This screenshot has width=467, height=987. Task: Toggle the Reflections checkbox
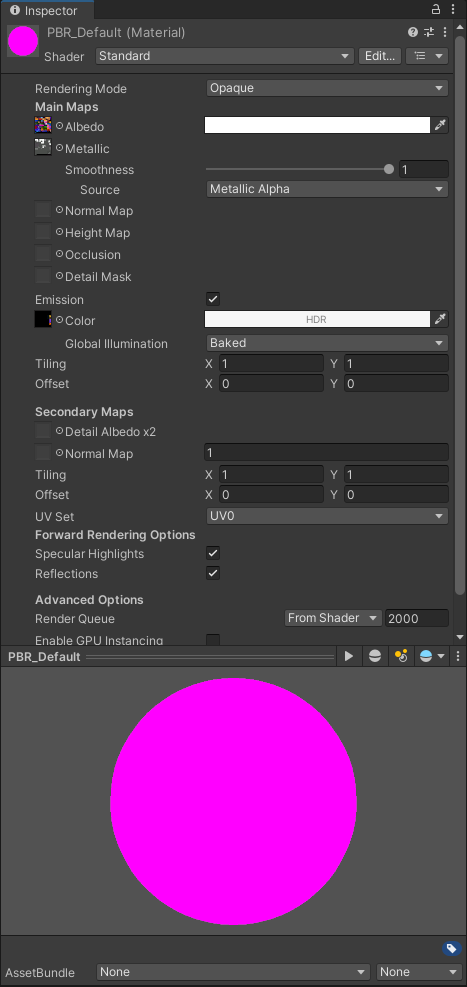[x=213, y=573]
